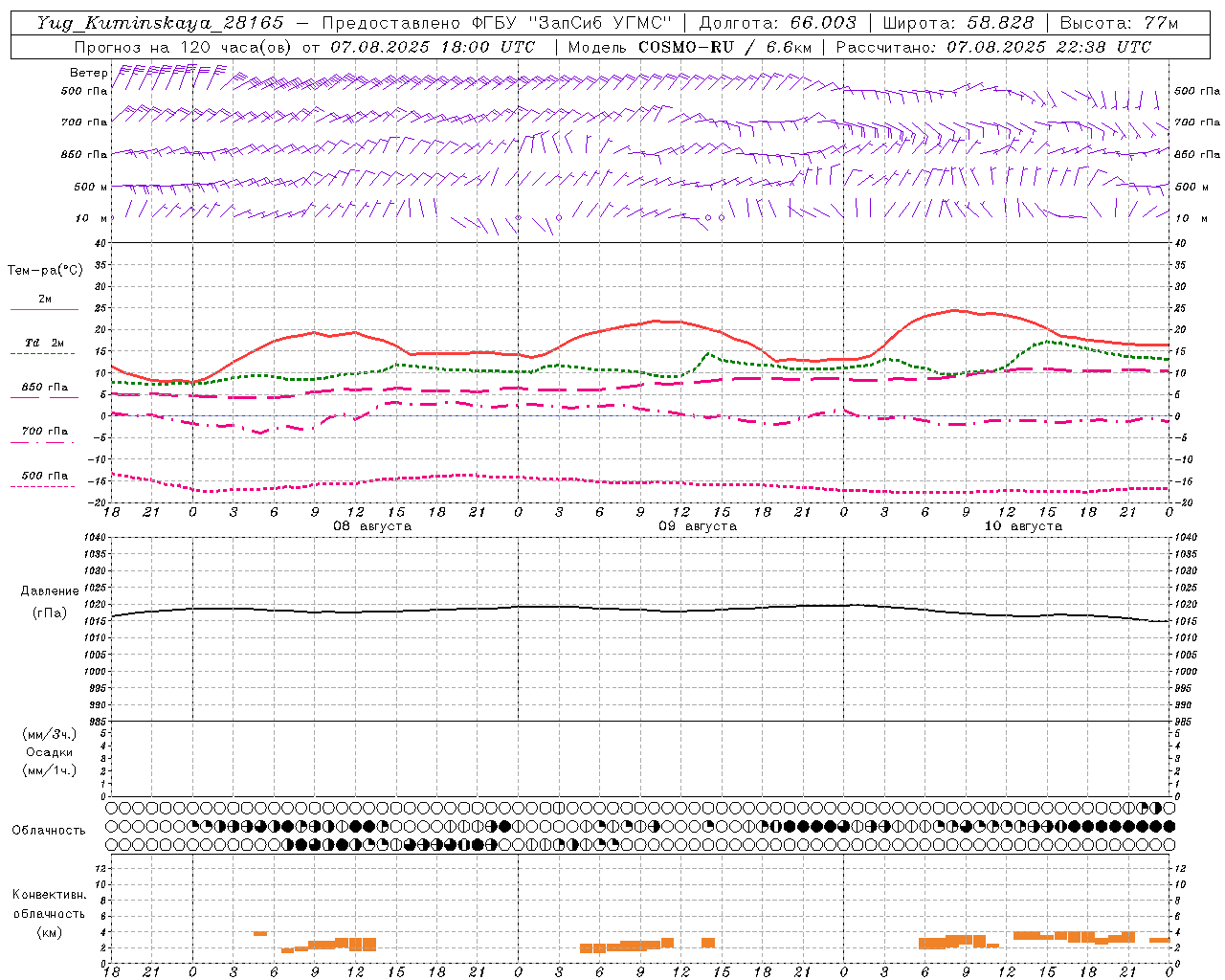1225x980 pixels.
Task: Click the 850 гПа temperature legend entry
Action: pos(44,388)
